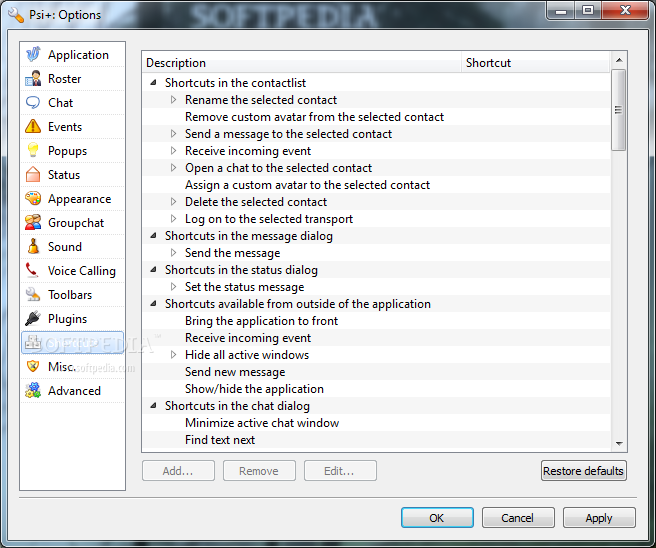This screenshot has width=656, height=548.
Task: Click the Groupchat people icon
Action: pyautogui.click(x=33, y=223)
